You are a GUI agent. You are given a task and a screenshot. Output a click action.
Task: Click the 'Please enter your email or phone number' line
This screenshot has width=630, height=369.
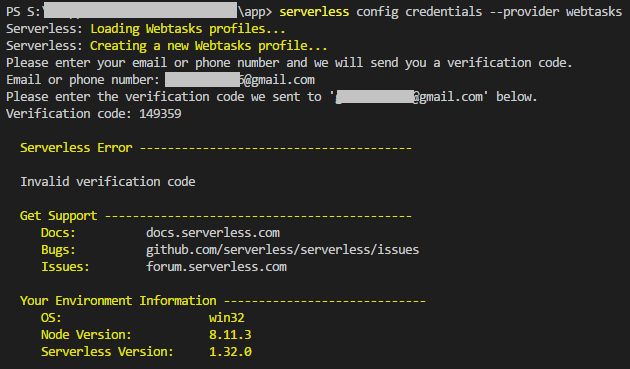[289, 63]
